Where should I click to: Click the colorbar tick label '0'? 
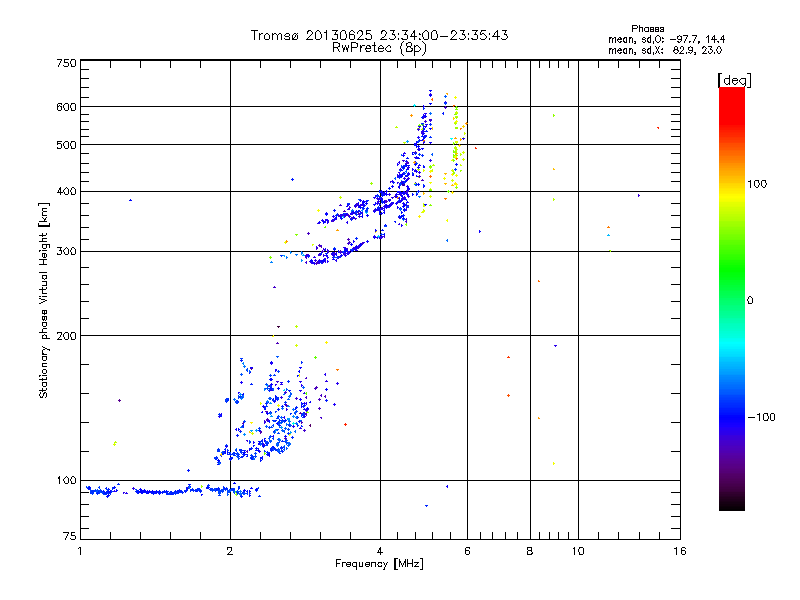click(x=750, y=301)
